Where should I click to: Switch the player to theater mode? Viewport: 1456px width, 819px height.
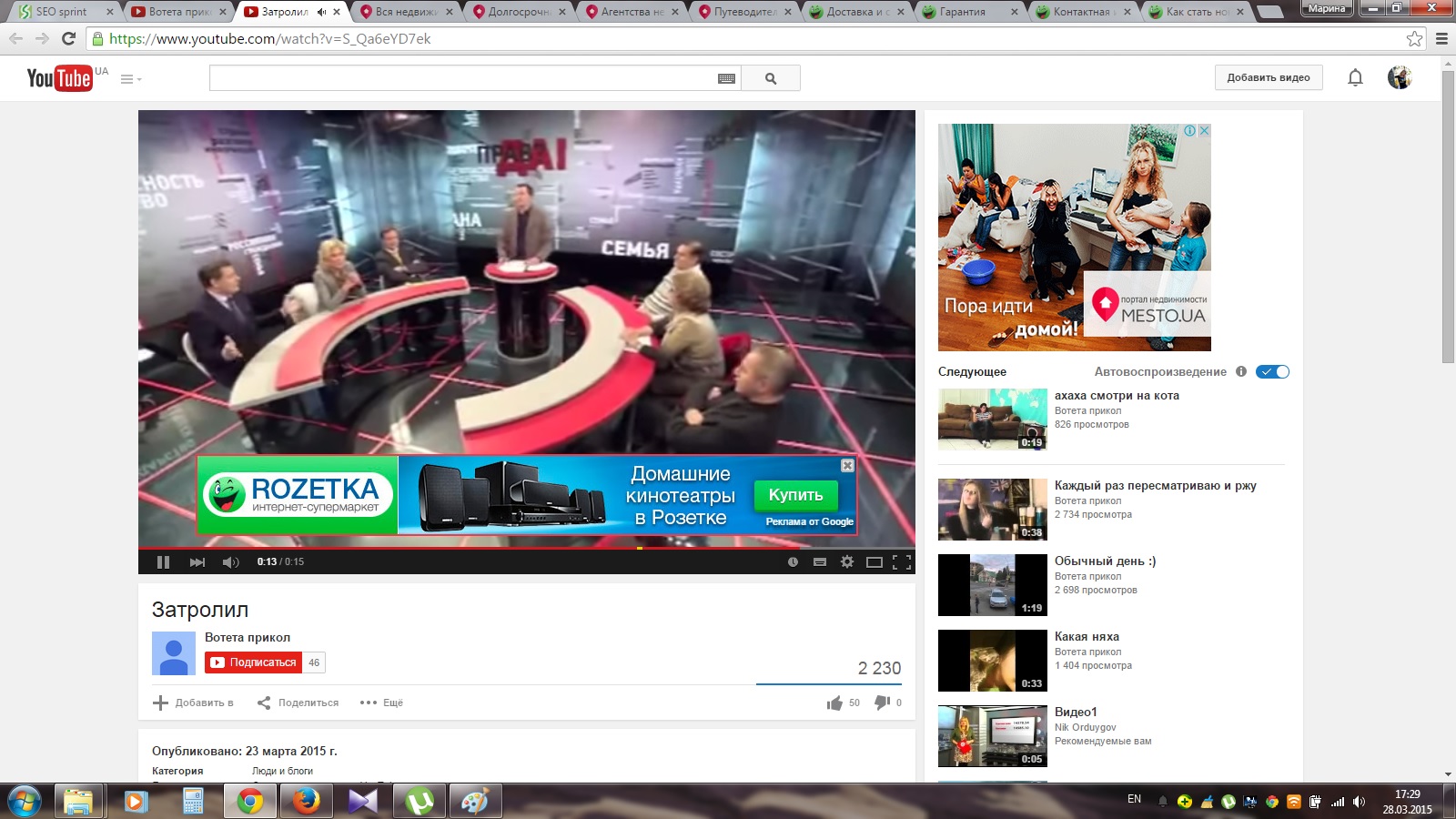point(875,562)
